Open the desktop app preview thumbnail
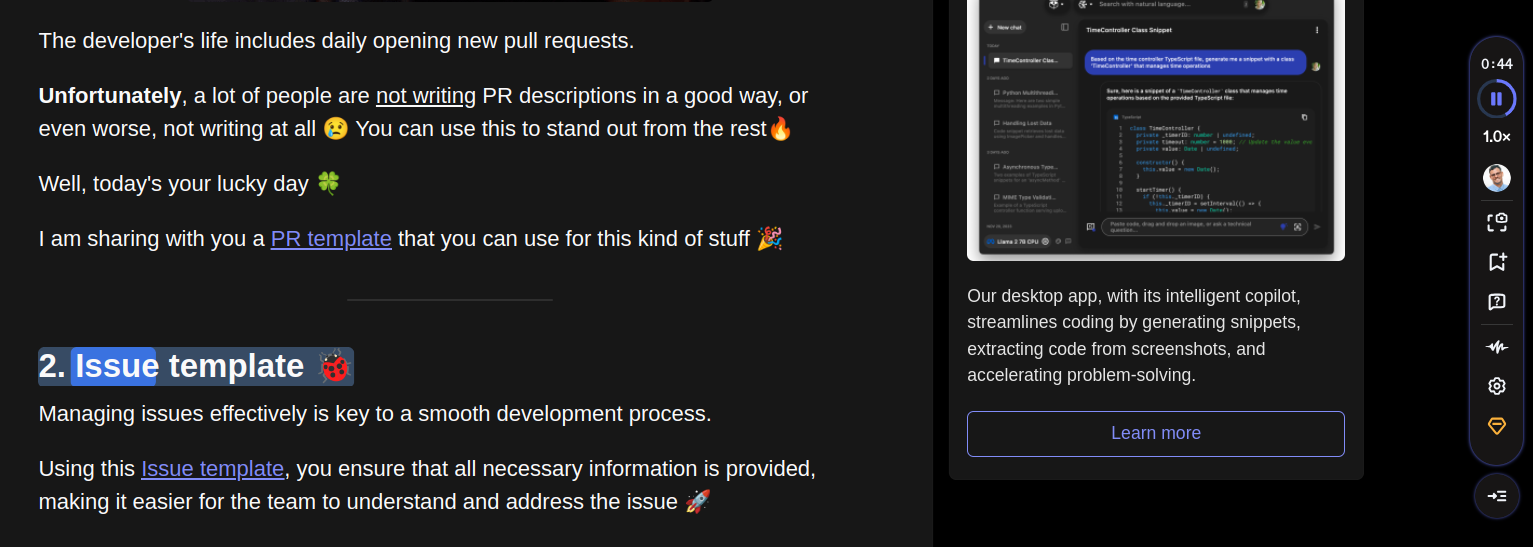The image size is (1533, 547). coord(1155,128)
